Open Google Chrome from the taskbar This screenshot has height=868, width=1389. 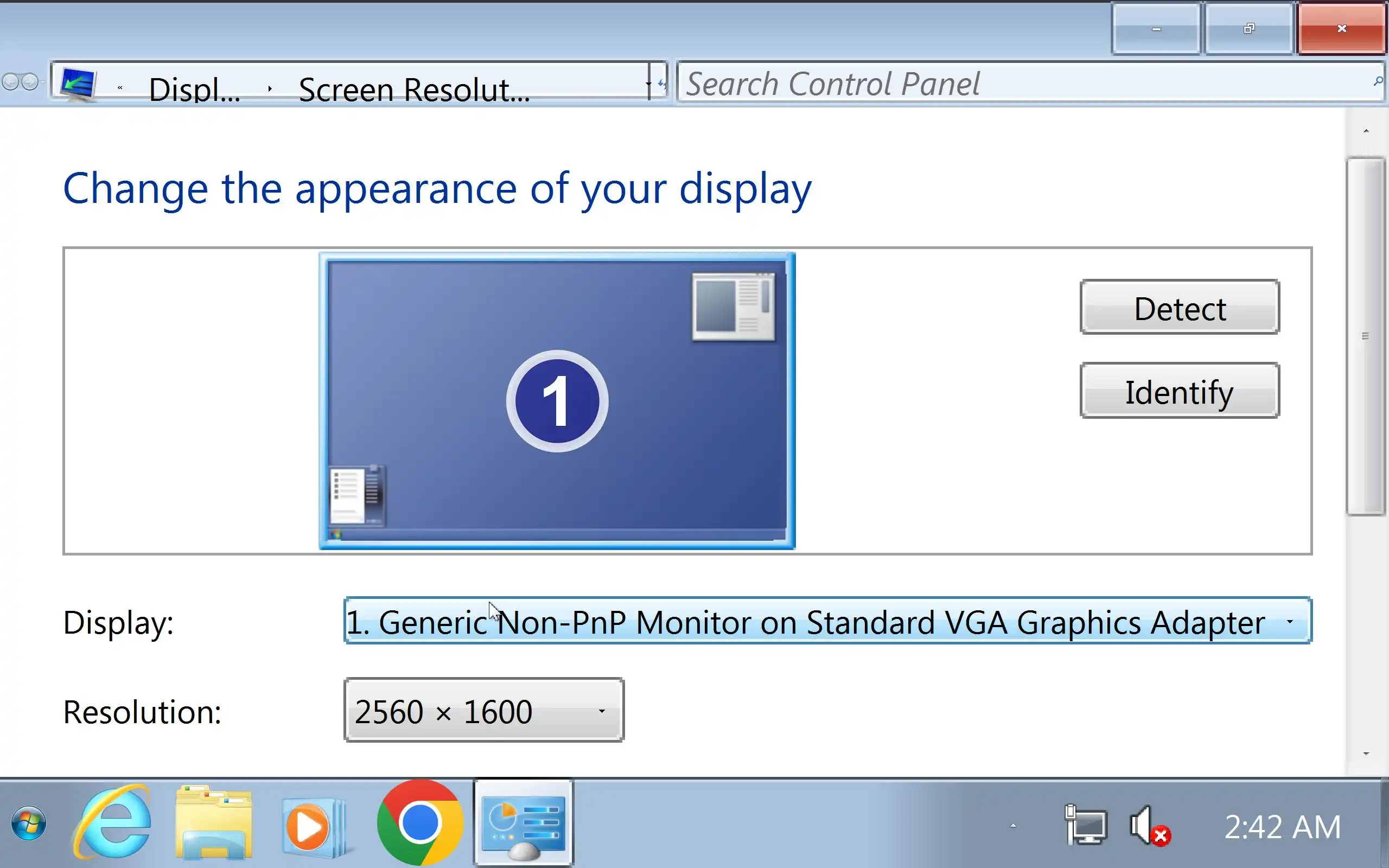(420, 822)
